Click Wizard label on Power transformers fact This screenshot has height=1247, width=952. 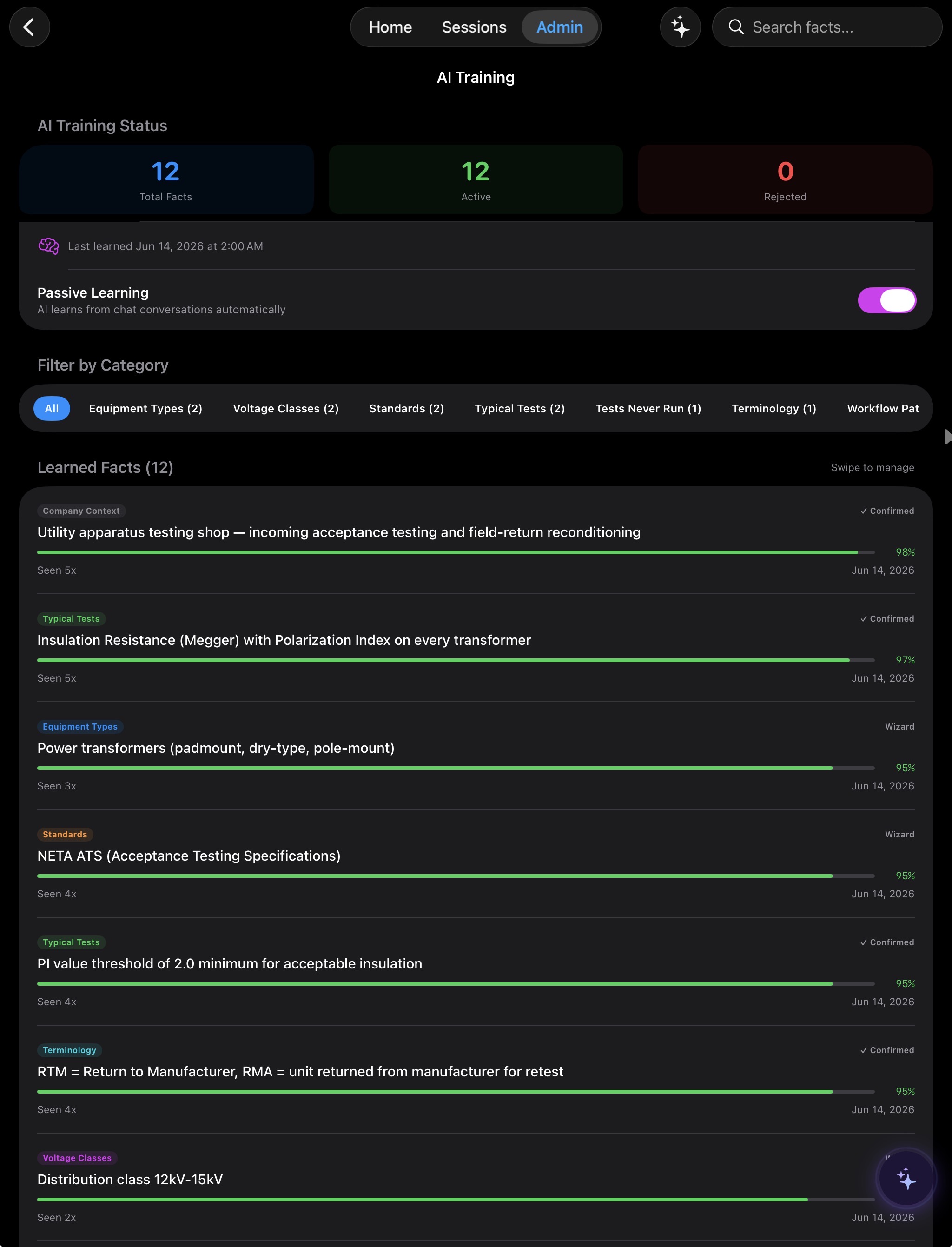pos(899,726)
